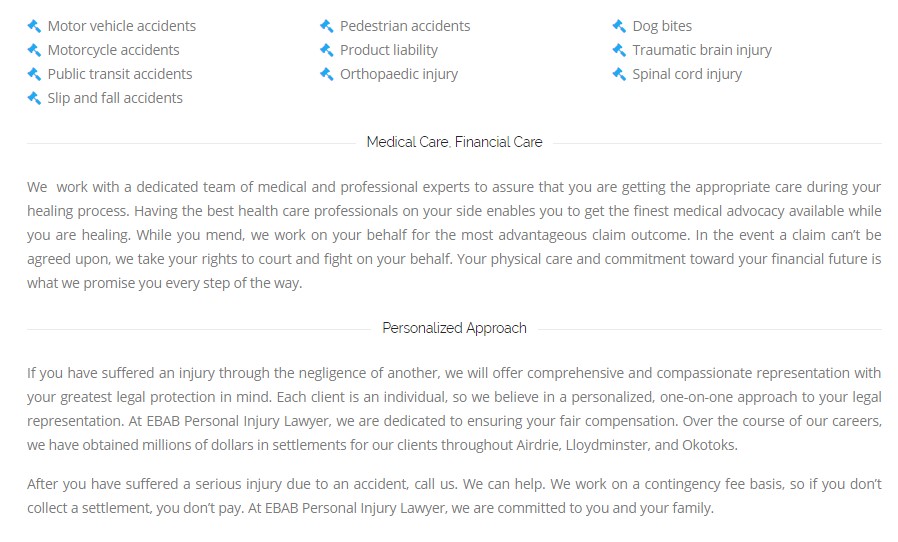Click the gavel icon next to Pedestrian accidents
Screen dimensions: 898x542
click(x=327, y=26)
